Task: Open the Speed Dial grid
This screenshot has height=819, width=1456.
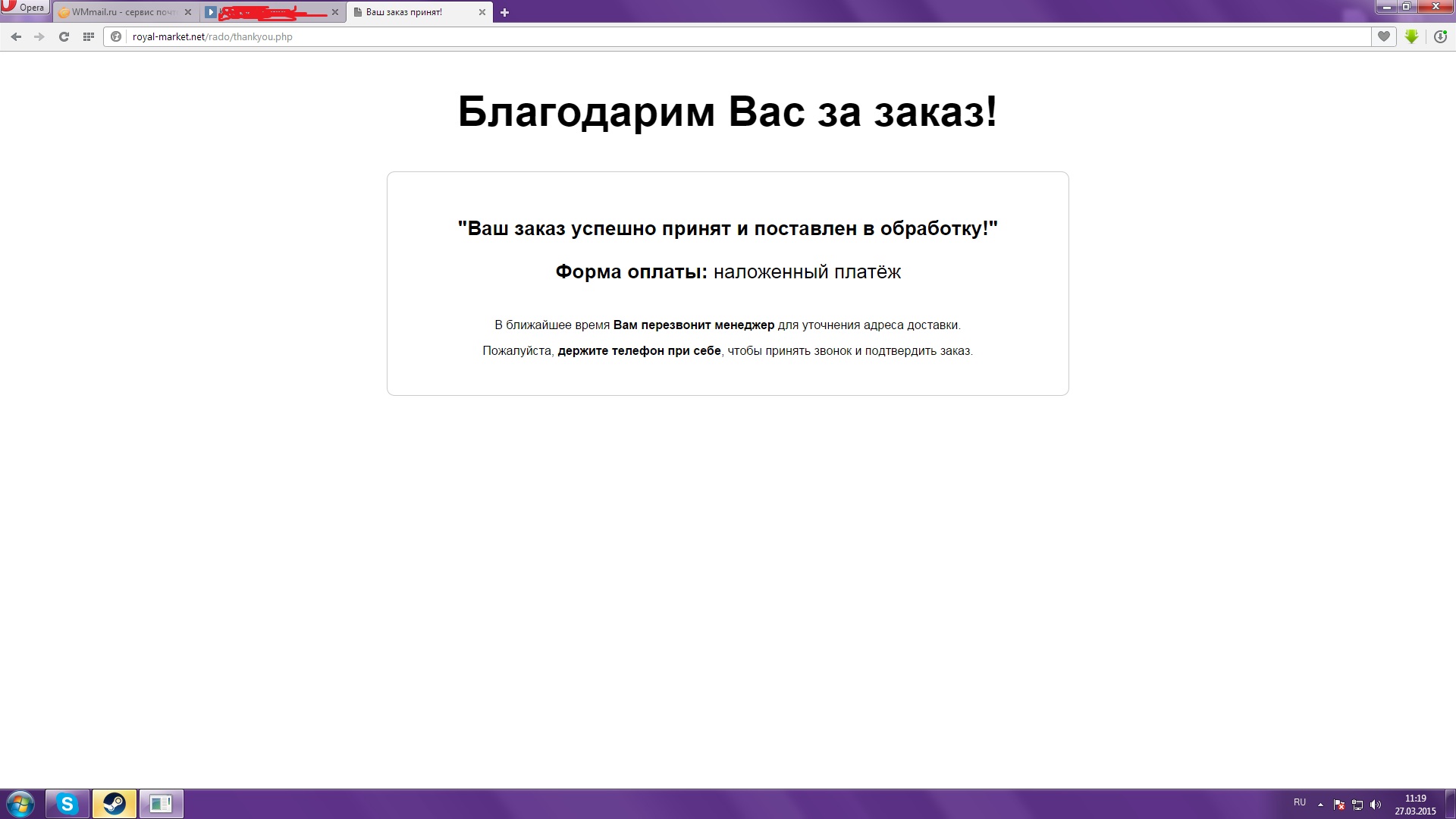Action: 88,36
